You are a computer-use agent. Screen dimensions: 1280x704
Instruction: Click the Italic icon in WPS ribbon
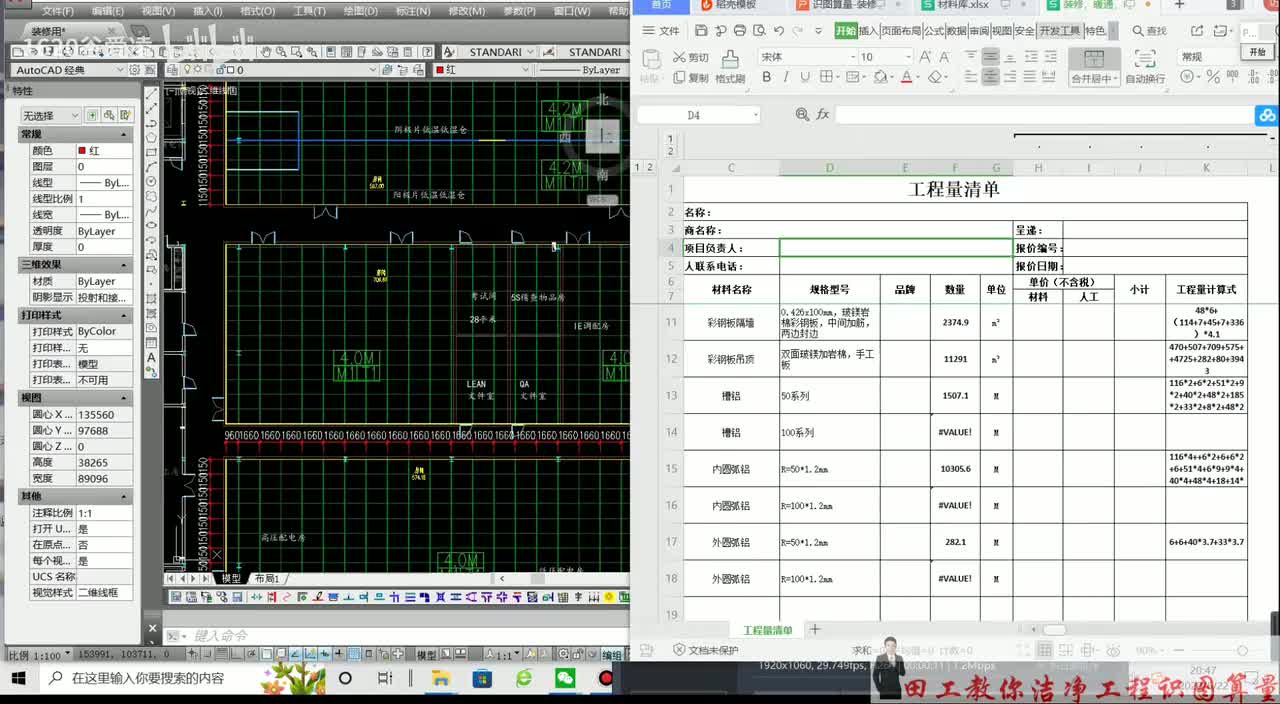point(786,77)
